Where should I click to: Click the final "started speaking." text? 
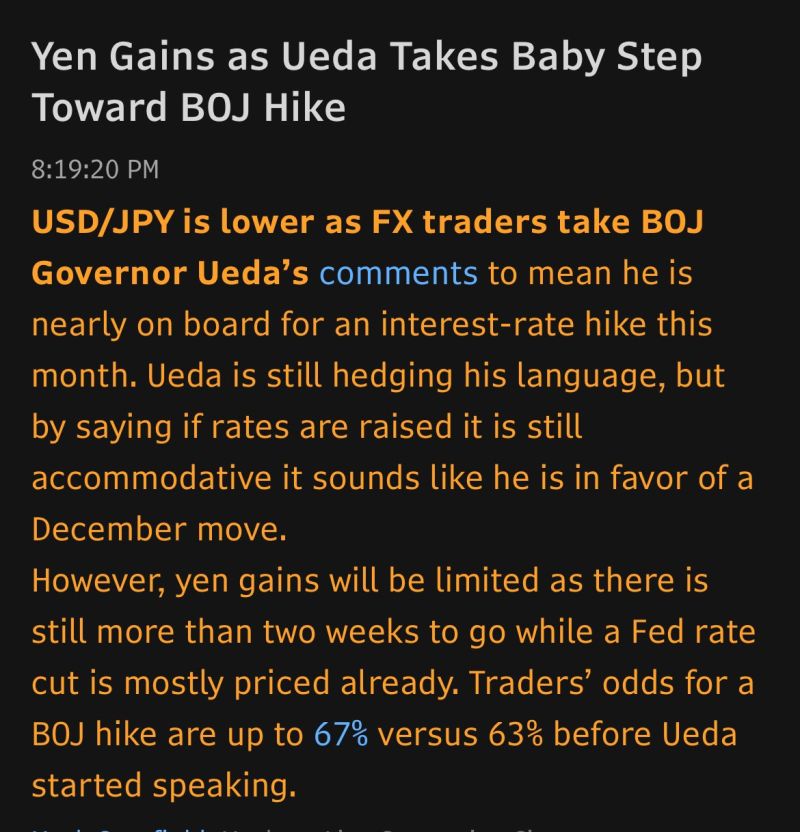pos(164,785)
